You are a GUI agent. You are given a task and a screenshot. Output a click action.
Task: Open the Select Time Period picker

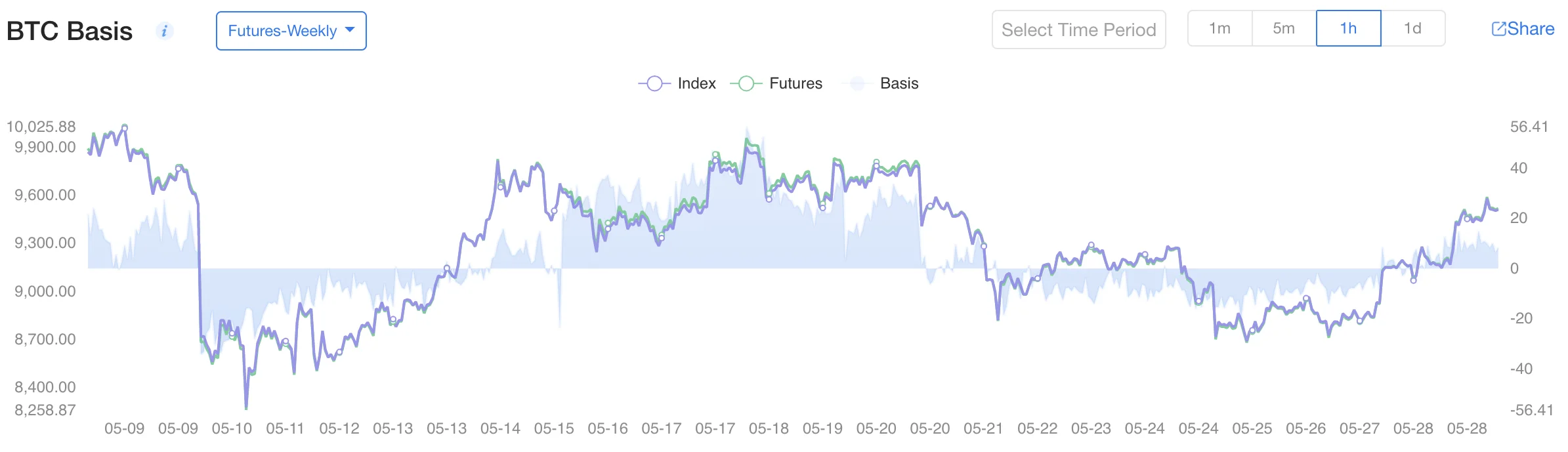click(x=1078, y=30)
